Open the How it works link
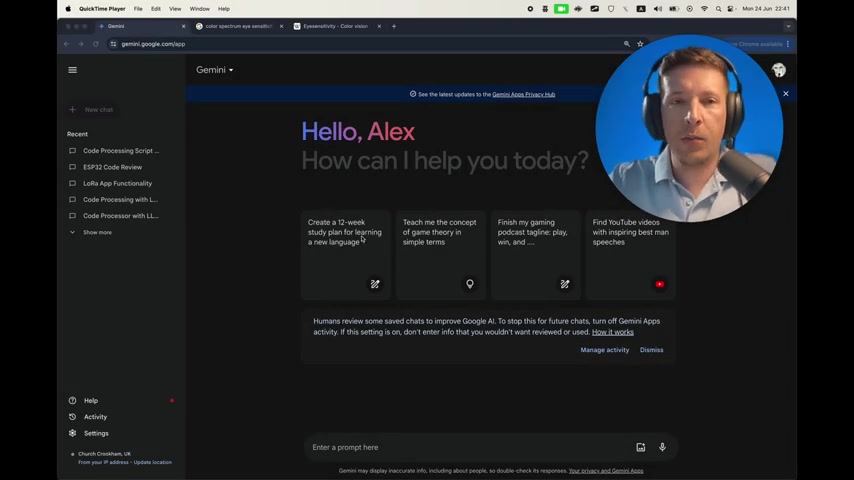Screen dimensions: 854x480 click(613, 332)
